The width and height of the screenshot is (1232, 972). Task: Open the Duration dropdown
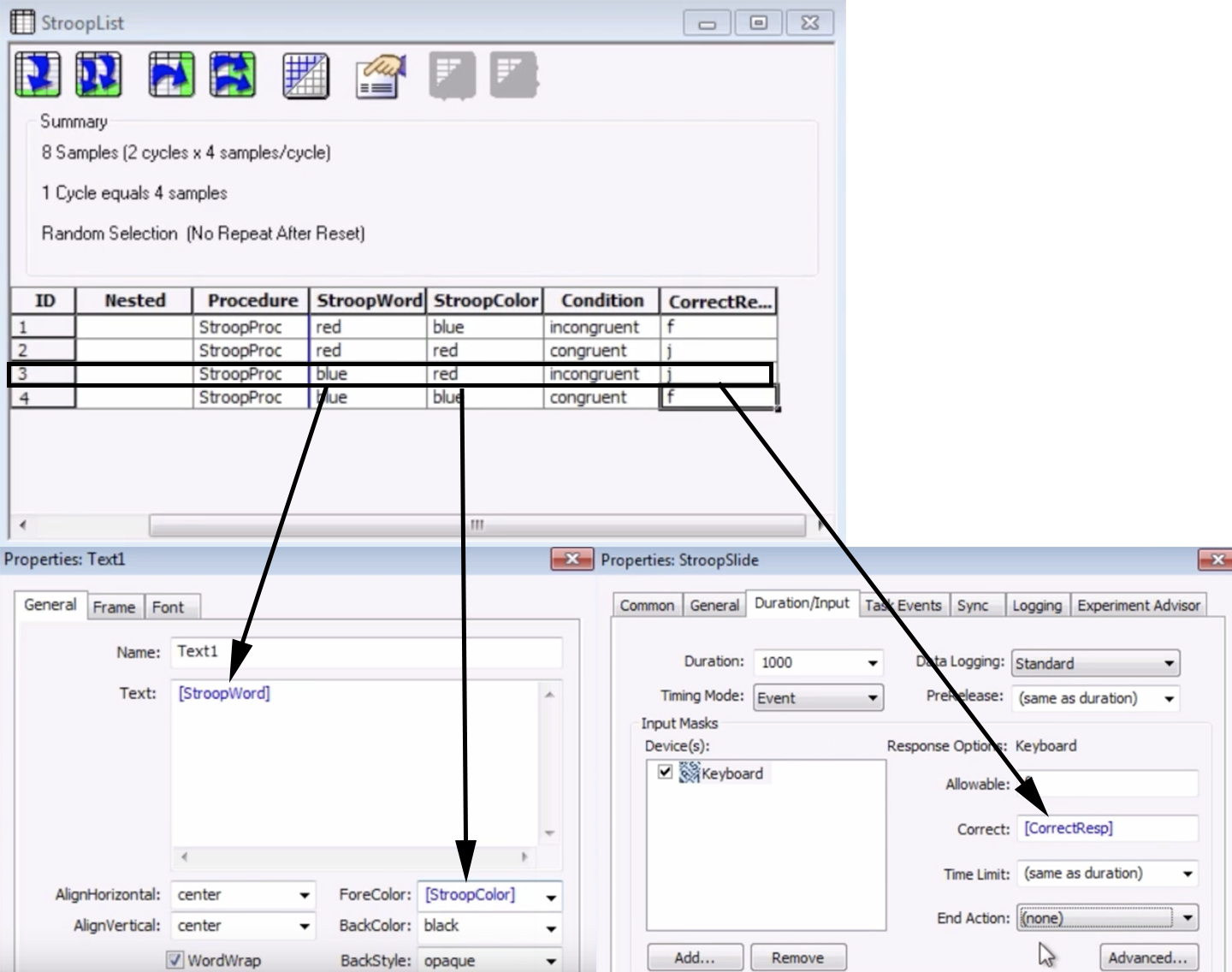click(x=873, y=663)
